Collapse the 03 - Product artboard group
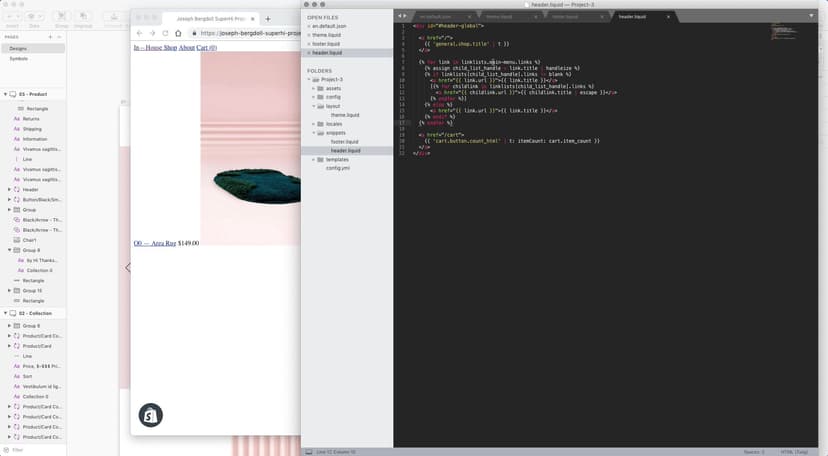 tap(6, 93)
